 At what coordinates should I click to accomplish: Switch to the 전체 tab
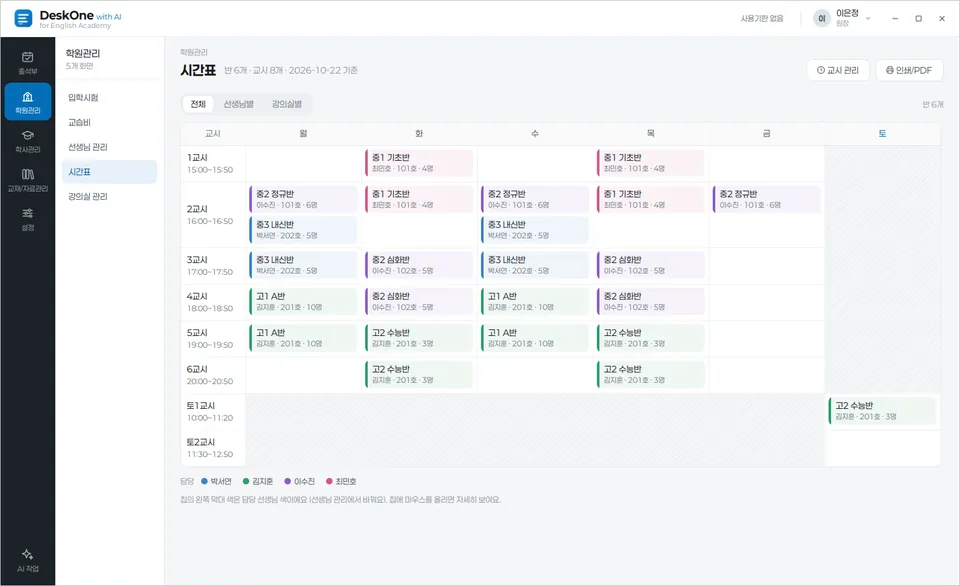[198, 104]
